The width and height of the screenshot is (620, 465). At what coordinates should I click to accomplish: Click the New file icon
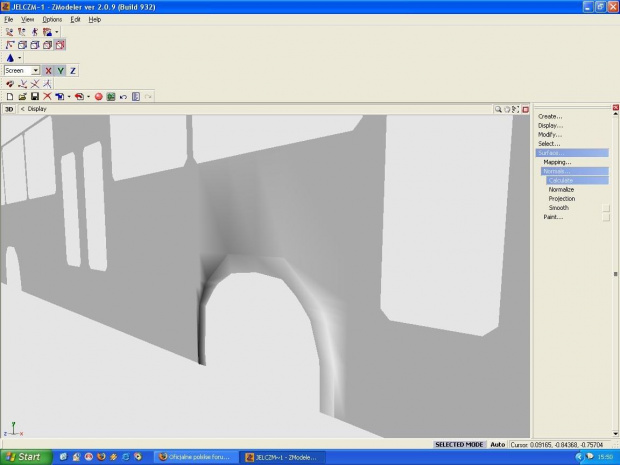(9, 97)
